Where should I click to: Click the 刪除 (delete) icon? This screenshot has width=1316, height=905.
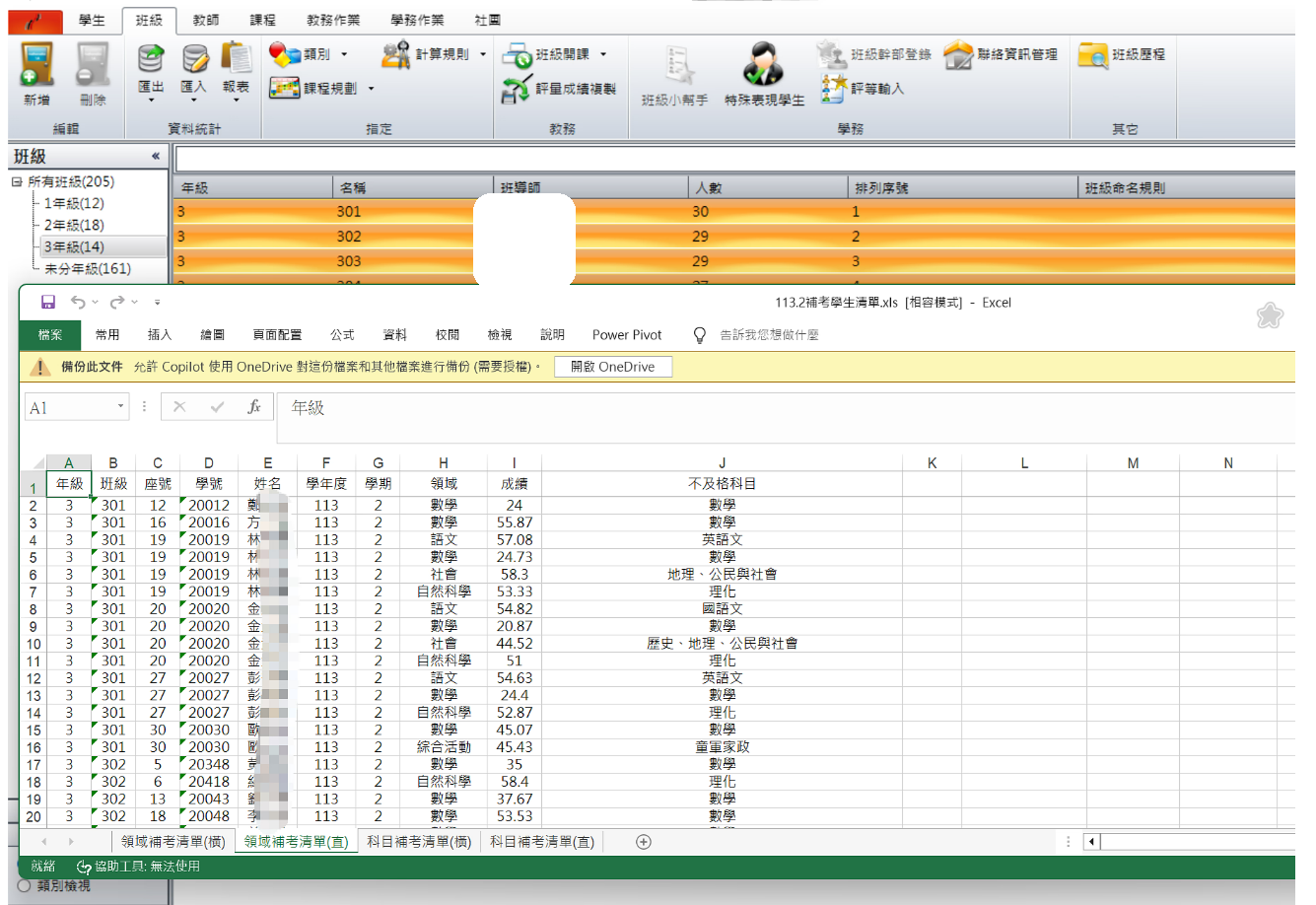pyautogui.click(x=93, y=64)
